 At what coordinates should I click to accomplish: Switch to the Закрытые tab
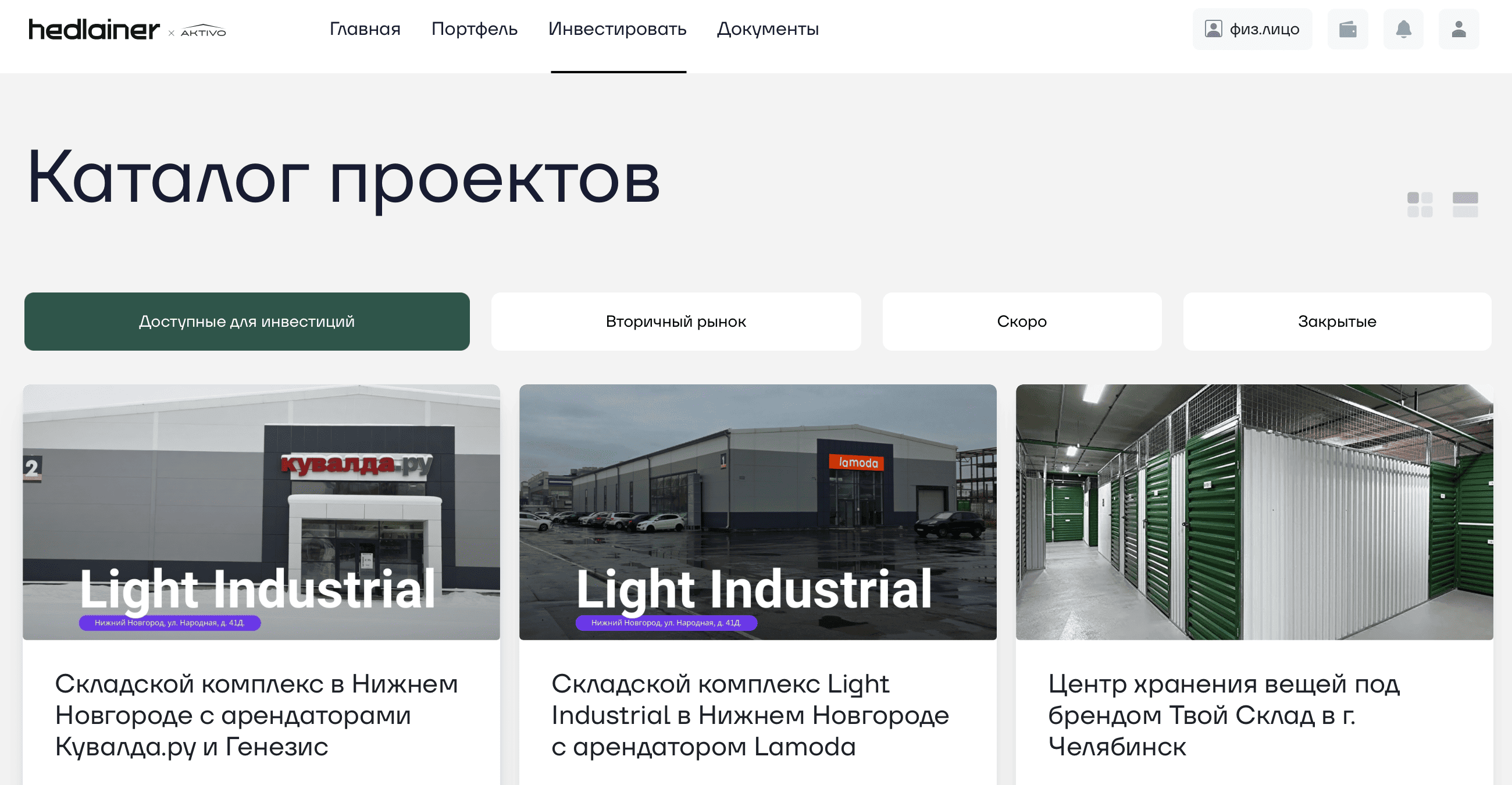1337,322
